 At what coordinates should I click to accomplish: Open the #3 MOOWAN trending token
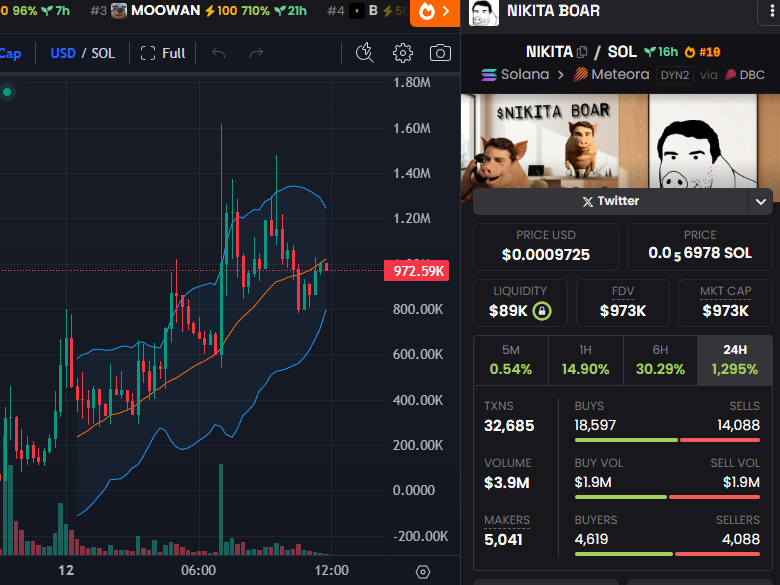click(199, 10)
